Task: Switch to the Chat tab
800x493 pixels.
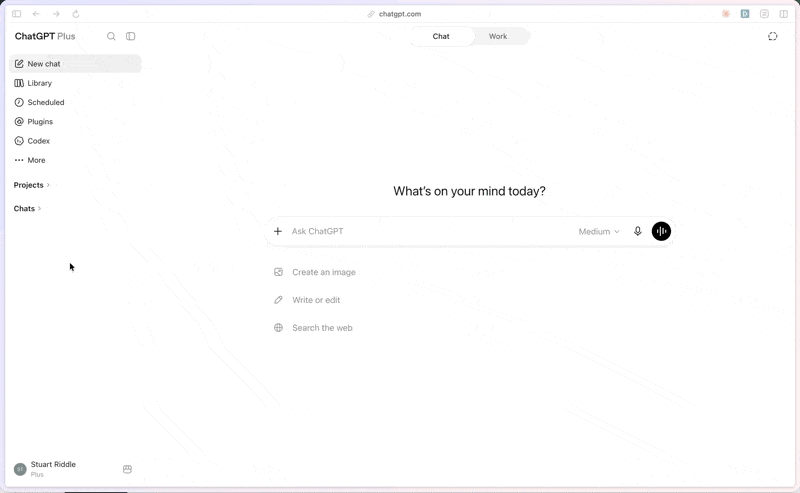Action: click(x=441, y=36)
